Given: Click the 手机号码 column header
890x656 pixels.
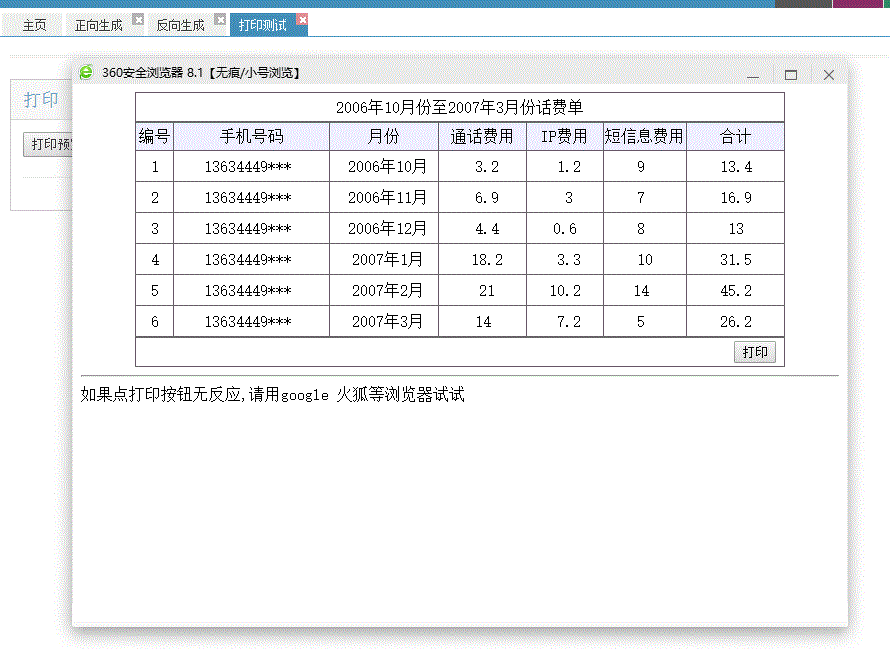Looking at the screenshot, I should (x=251, y=136).
